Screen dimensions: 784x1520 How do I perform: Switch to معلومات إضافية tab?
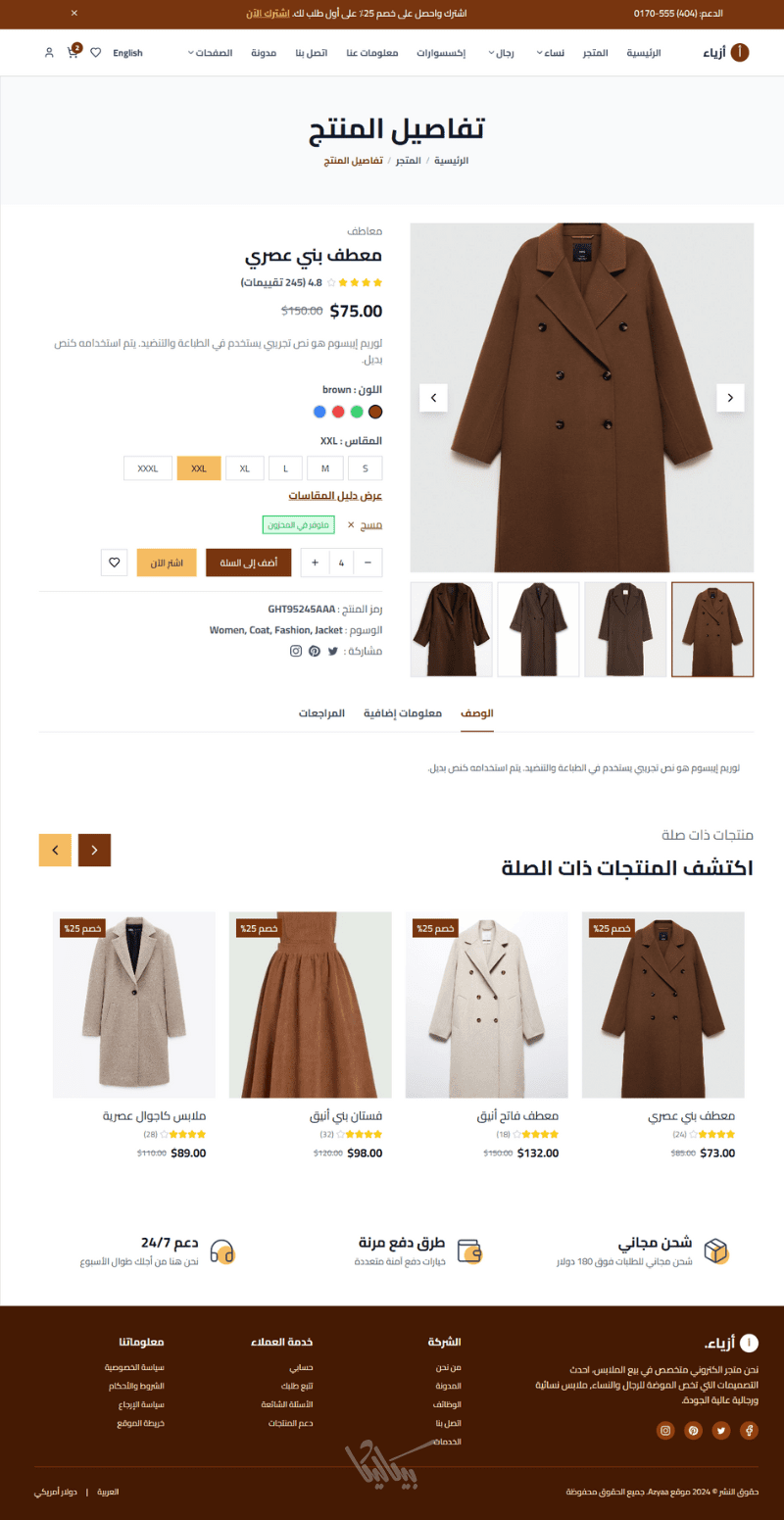[x=403, y=713]
